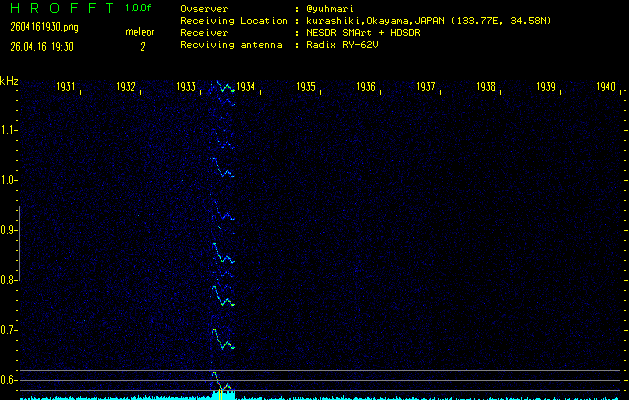Click the 1937 time label
Viewport: 629px width, 400px height.
pyautogui.click(x=426, y=87)
